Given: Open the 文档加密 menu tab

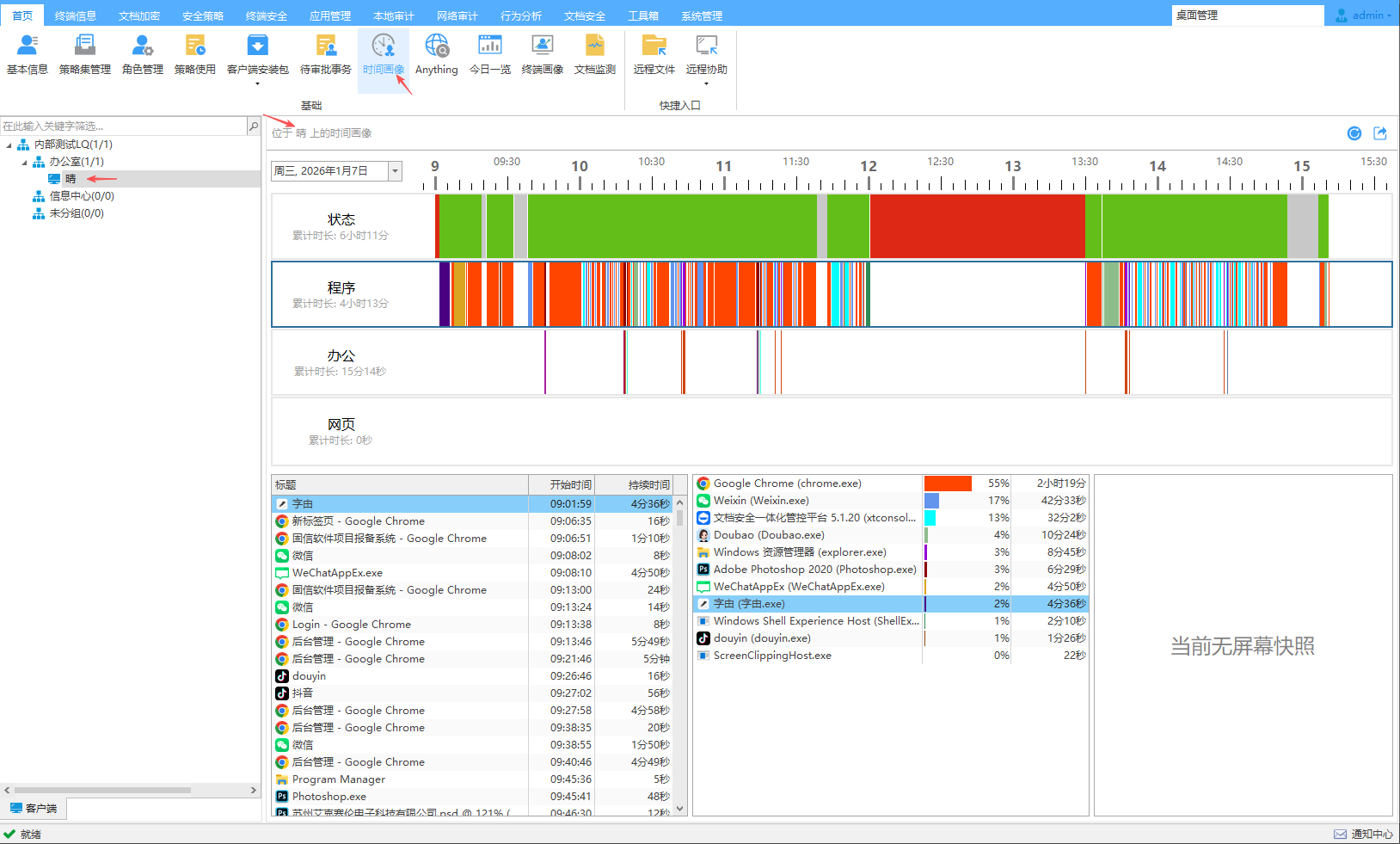Looking at the screenshot, I should (x=138, y=15).
